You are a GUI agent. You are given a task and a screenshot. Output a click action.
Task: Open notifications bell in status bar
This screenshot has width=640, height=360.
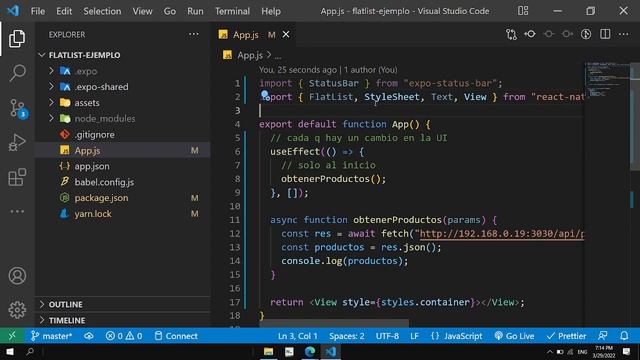point(624,336)
